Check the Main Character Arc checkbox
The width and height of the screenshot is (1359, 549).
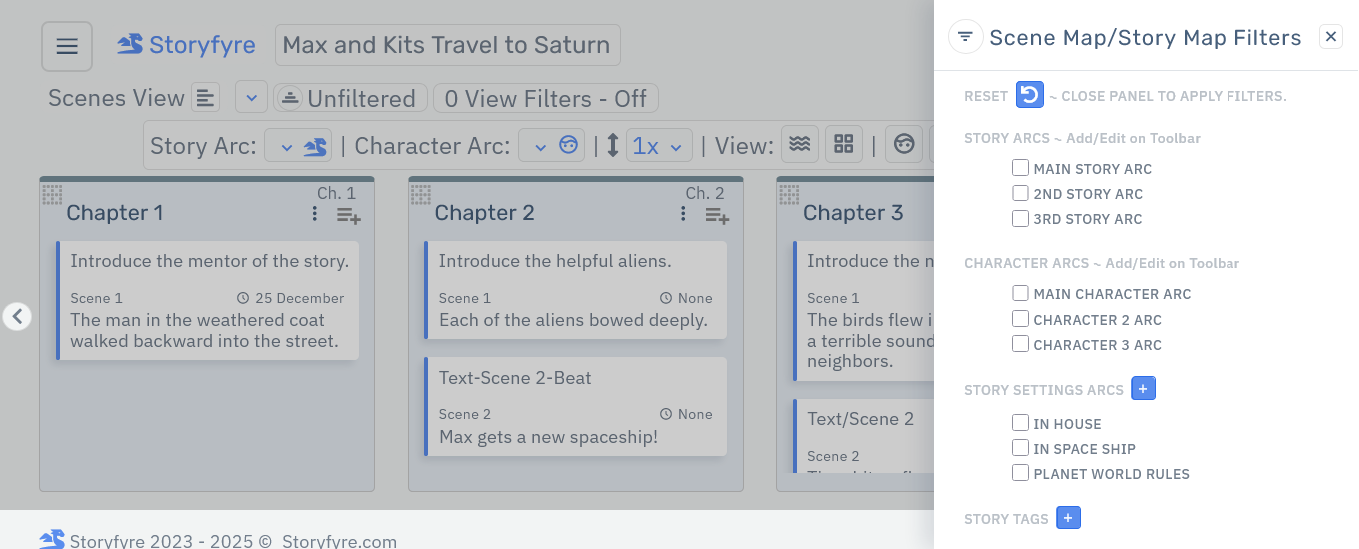(1020, 293)
